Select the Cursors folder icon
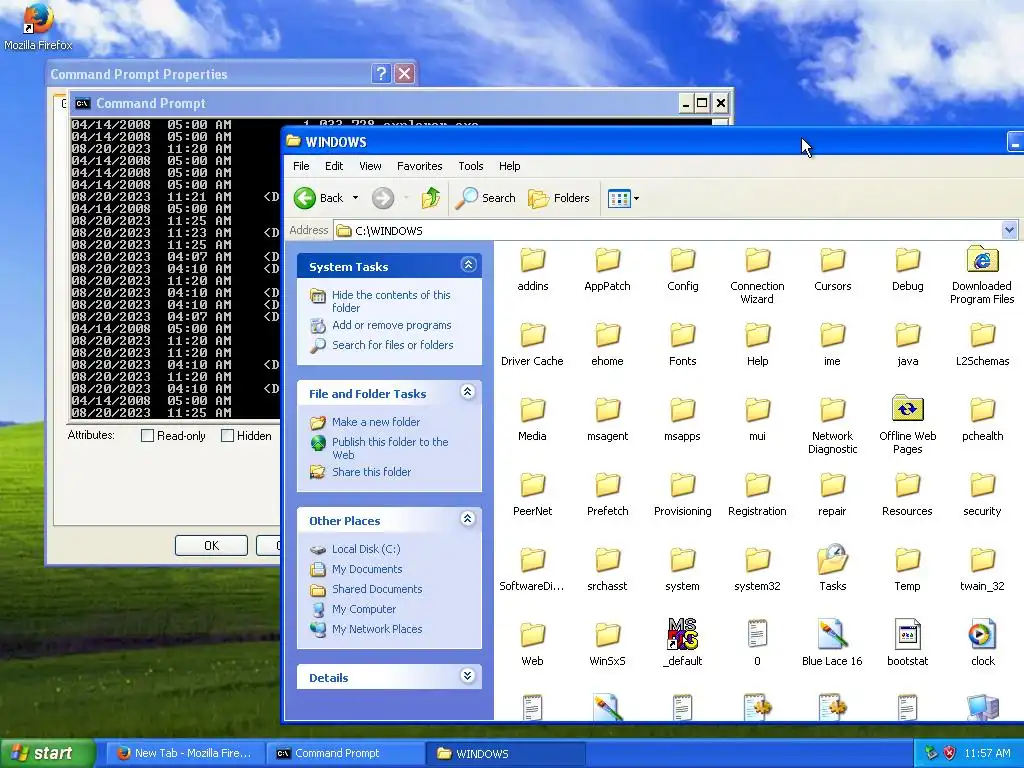Image resolution: width=1024 pixels, height=768 pixels. pyautogui.click(x=833, y=260)
